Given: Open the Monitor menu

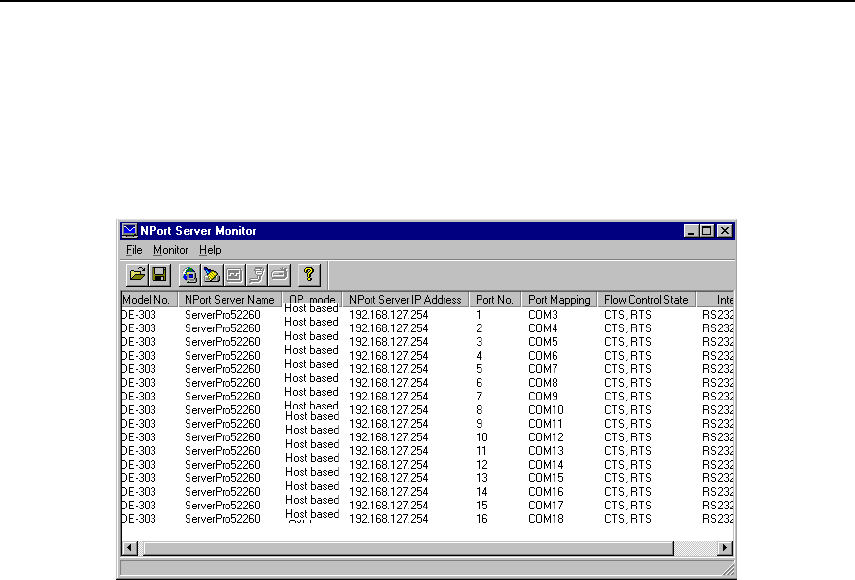Looking at the screenshot, I should 170,250.
